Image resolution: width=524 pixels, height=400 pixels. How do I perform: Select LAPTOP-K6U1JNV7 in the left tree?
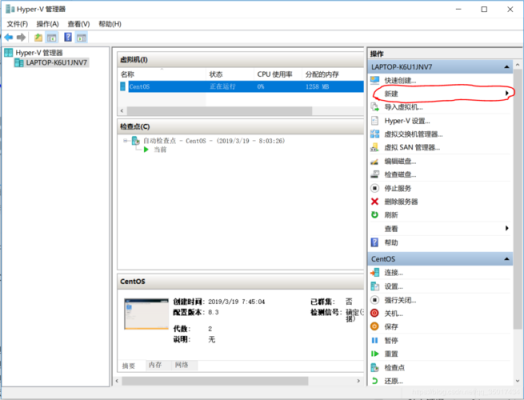click(x=56, y=62)
